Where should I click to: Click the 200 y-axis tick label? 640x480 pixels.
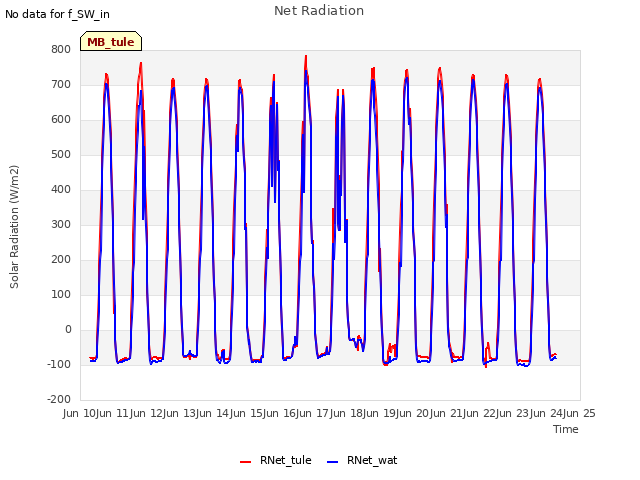(61, 260)
